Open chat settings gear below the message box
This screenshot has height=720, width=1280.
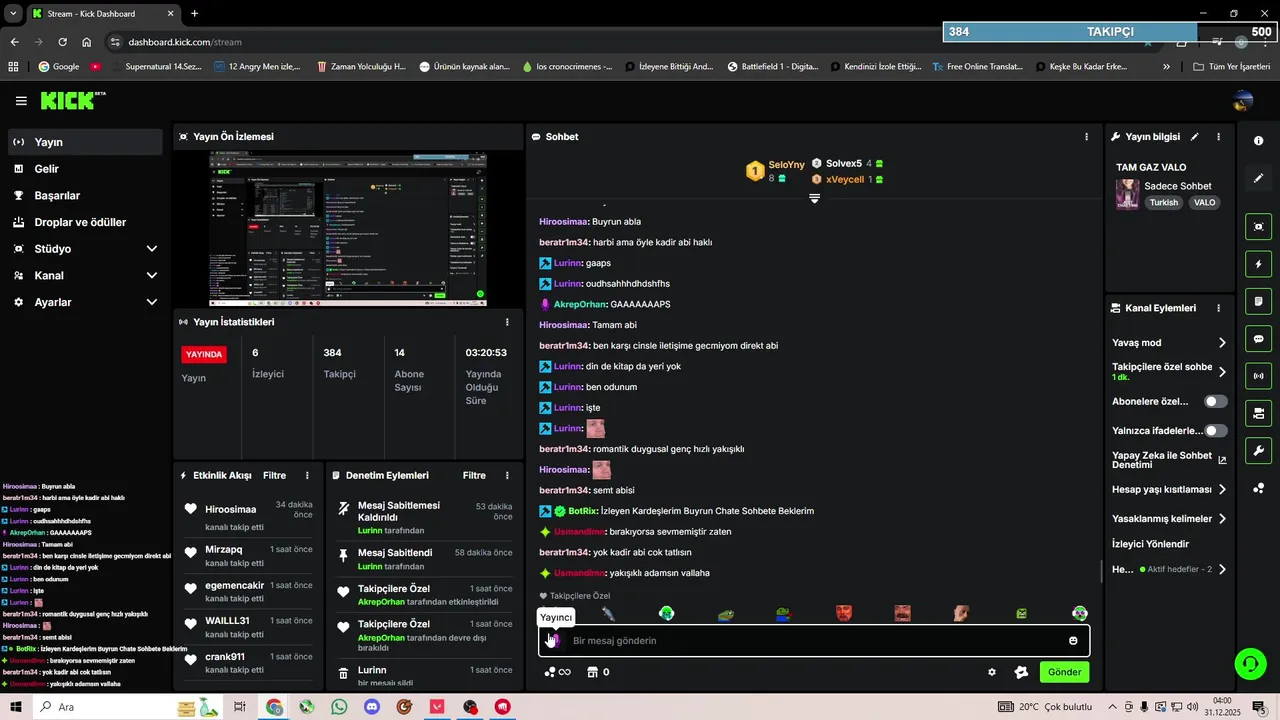992,672
